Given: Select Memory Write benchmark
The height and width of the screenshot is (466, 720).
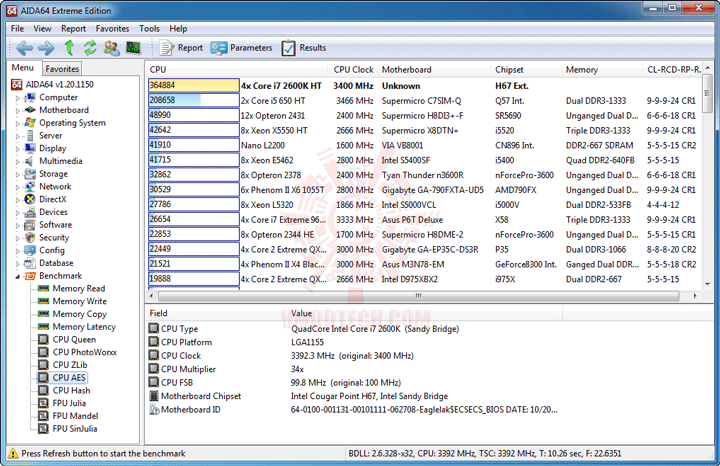Looking at the screenshot, I should 79,301.
